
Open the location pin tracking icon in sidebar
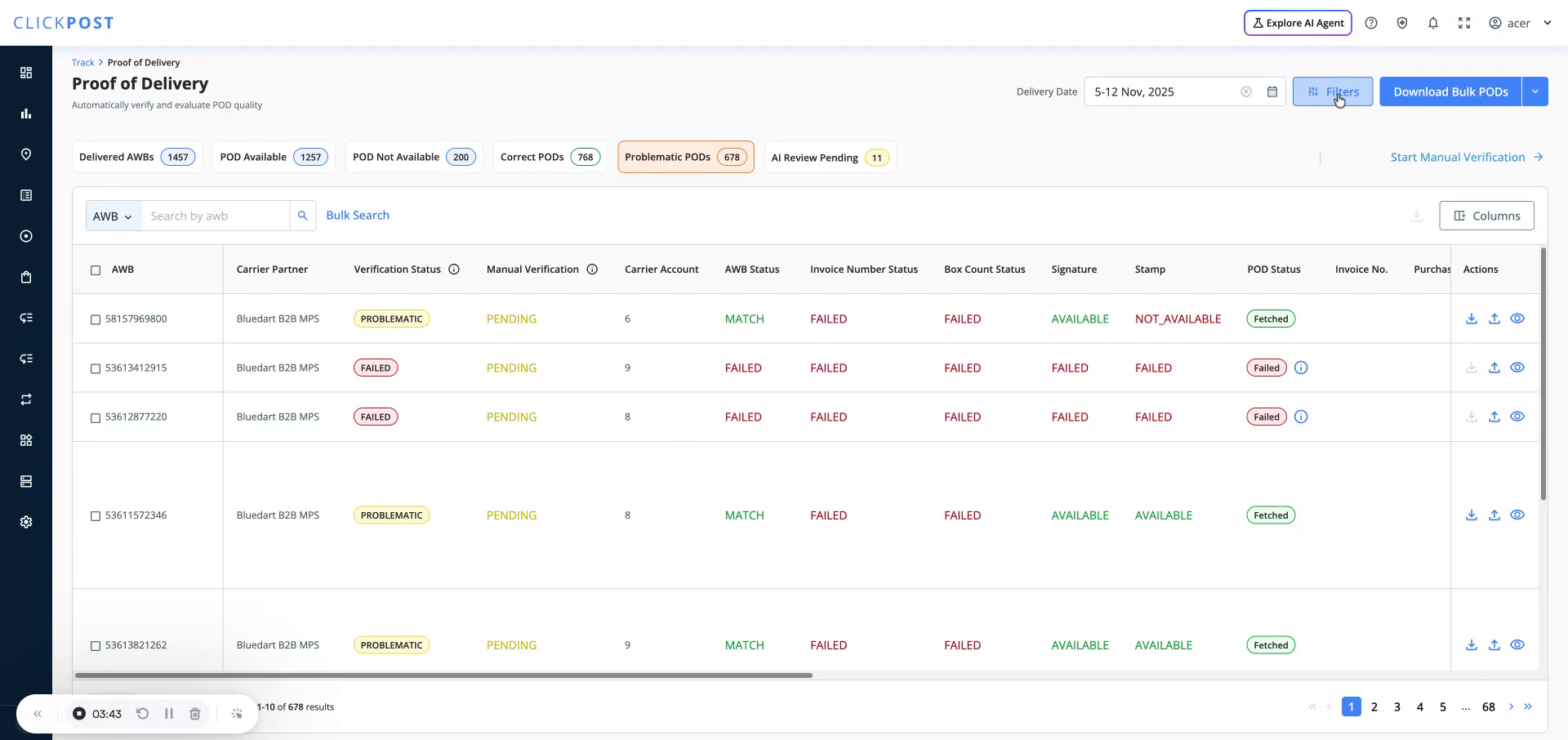coord(26,154)
